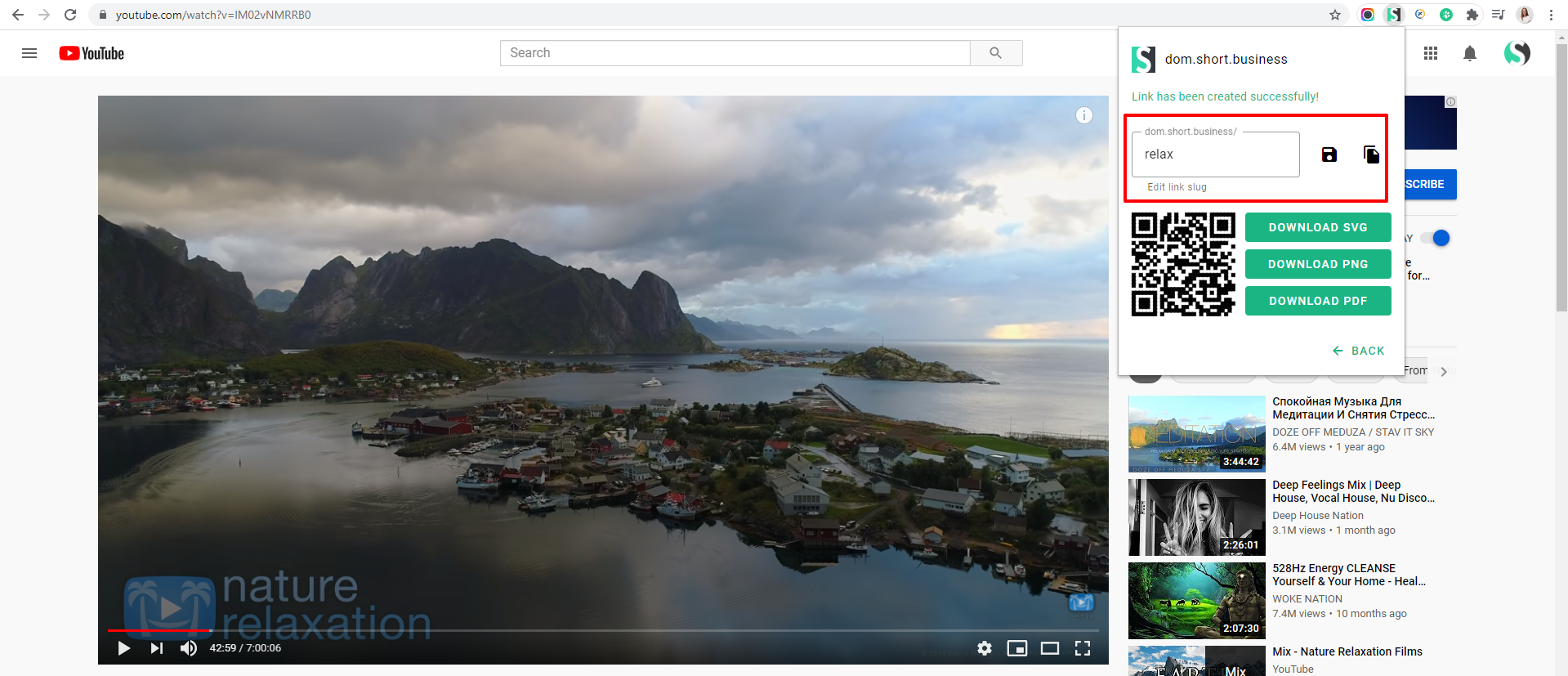Open the Mix - Nature Relaxation Films title
This screenshot has width=1568, height=676.
pos(1347,651)
